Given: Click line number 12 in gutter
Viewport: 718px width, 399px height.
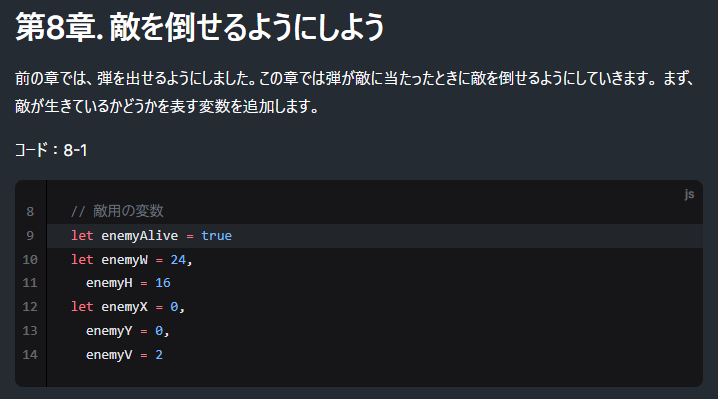Looking at the screenshot, I should point(30,306).
